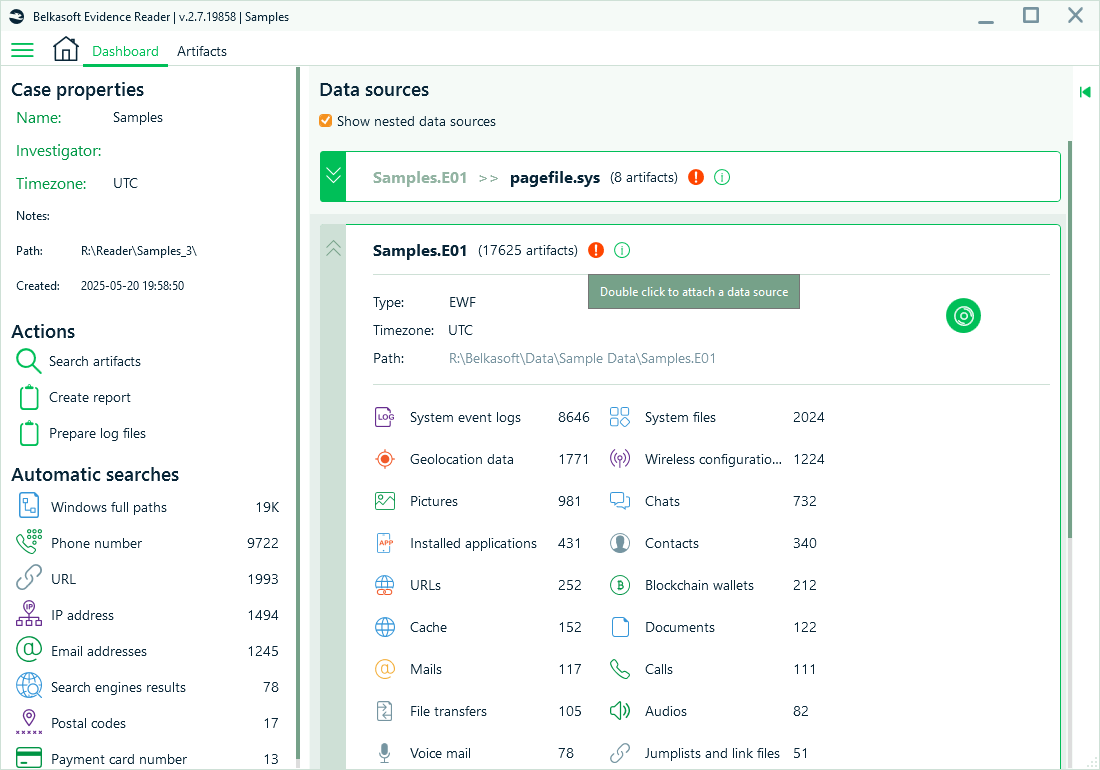Click the Blockchain wallets bitcoin icon
The height and width of the screenshot is (770, 1100).
pos(619,585)
